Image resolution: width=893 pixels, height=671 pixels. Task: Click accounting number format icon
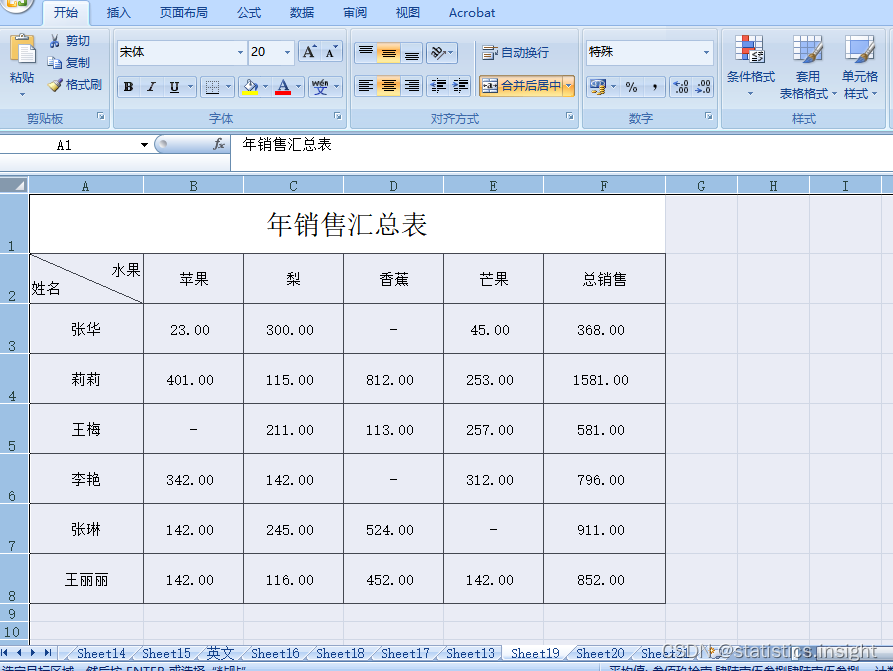pyautogui.click(x=598, y=87)
